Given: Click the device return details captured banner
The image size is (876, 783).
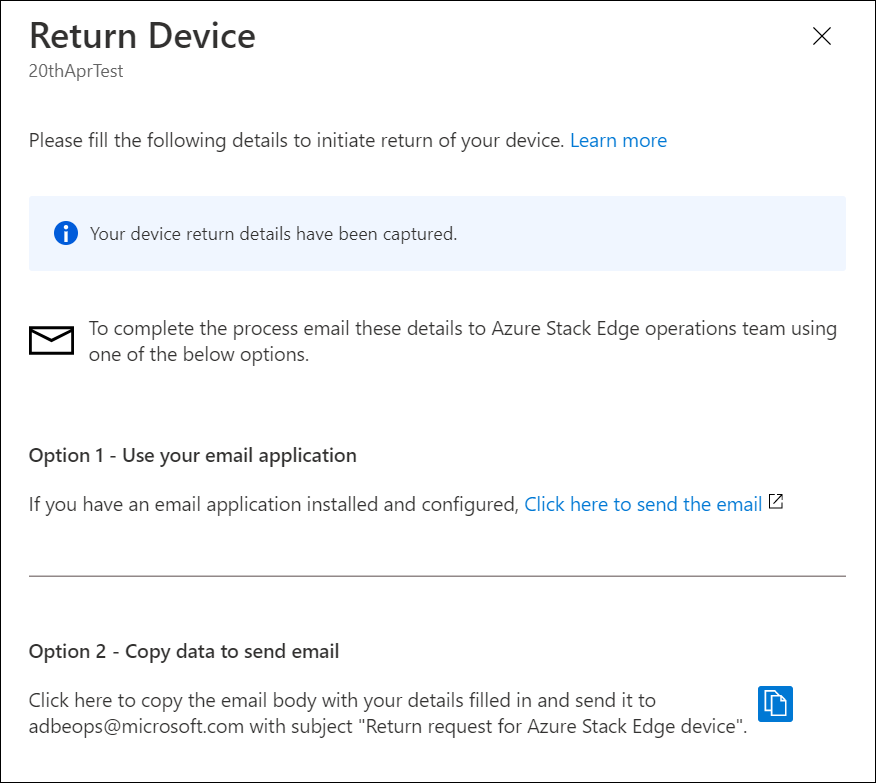Looking at the screenshot, I should [438, 233].
